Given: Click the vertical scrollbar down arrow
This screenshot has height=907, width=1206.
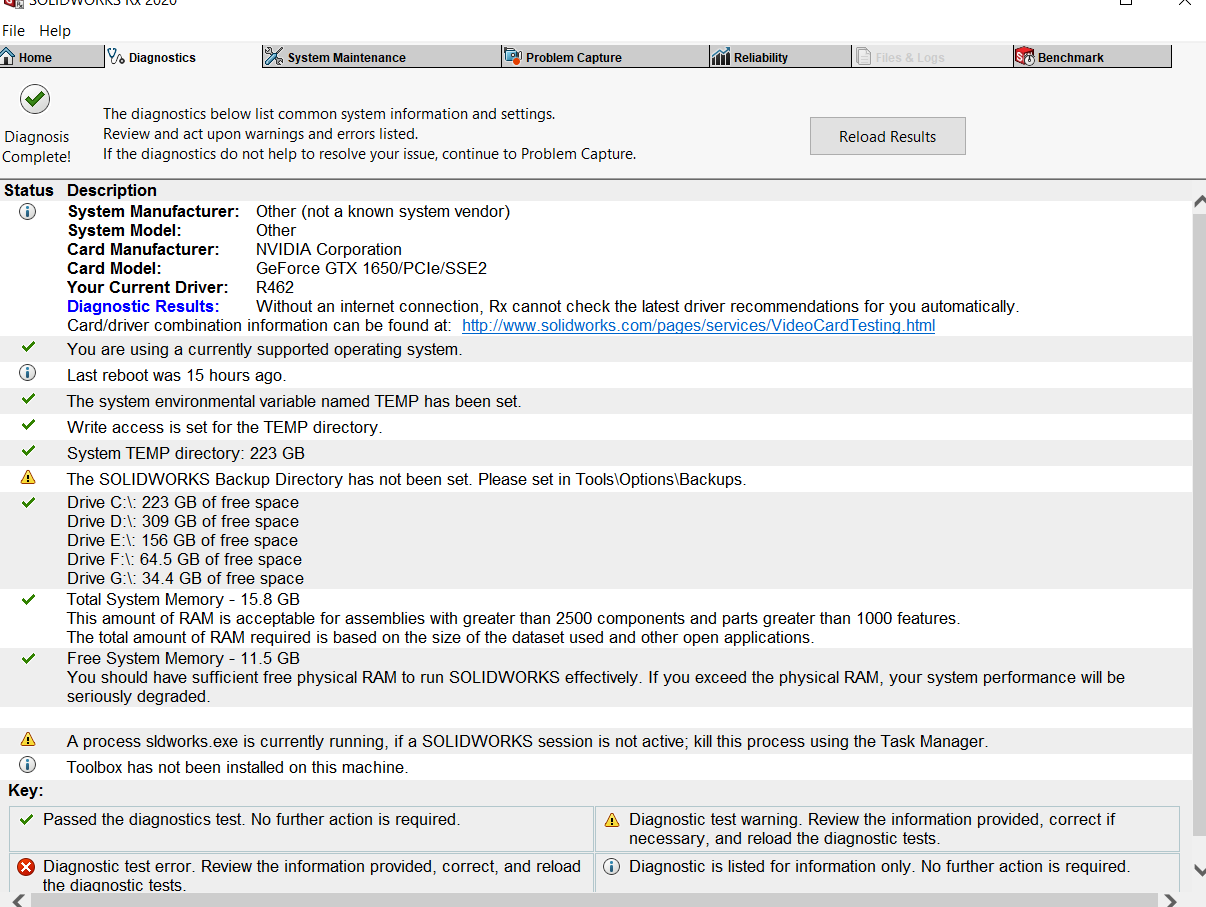Looking at the screenshot, I should coord(1199,870).
